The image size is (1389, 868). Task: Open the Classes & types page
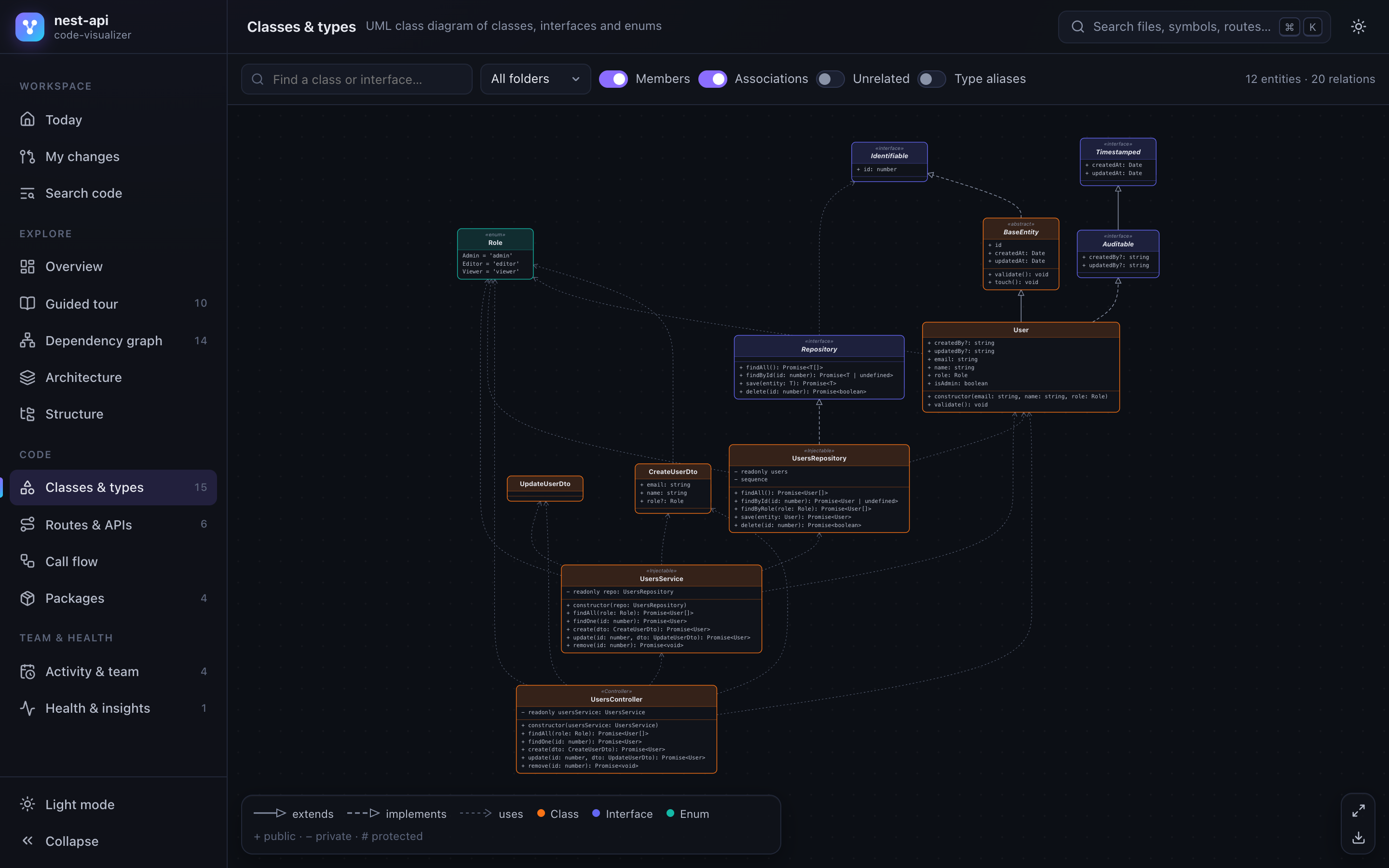click(x=114, y=488)
